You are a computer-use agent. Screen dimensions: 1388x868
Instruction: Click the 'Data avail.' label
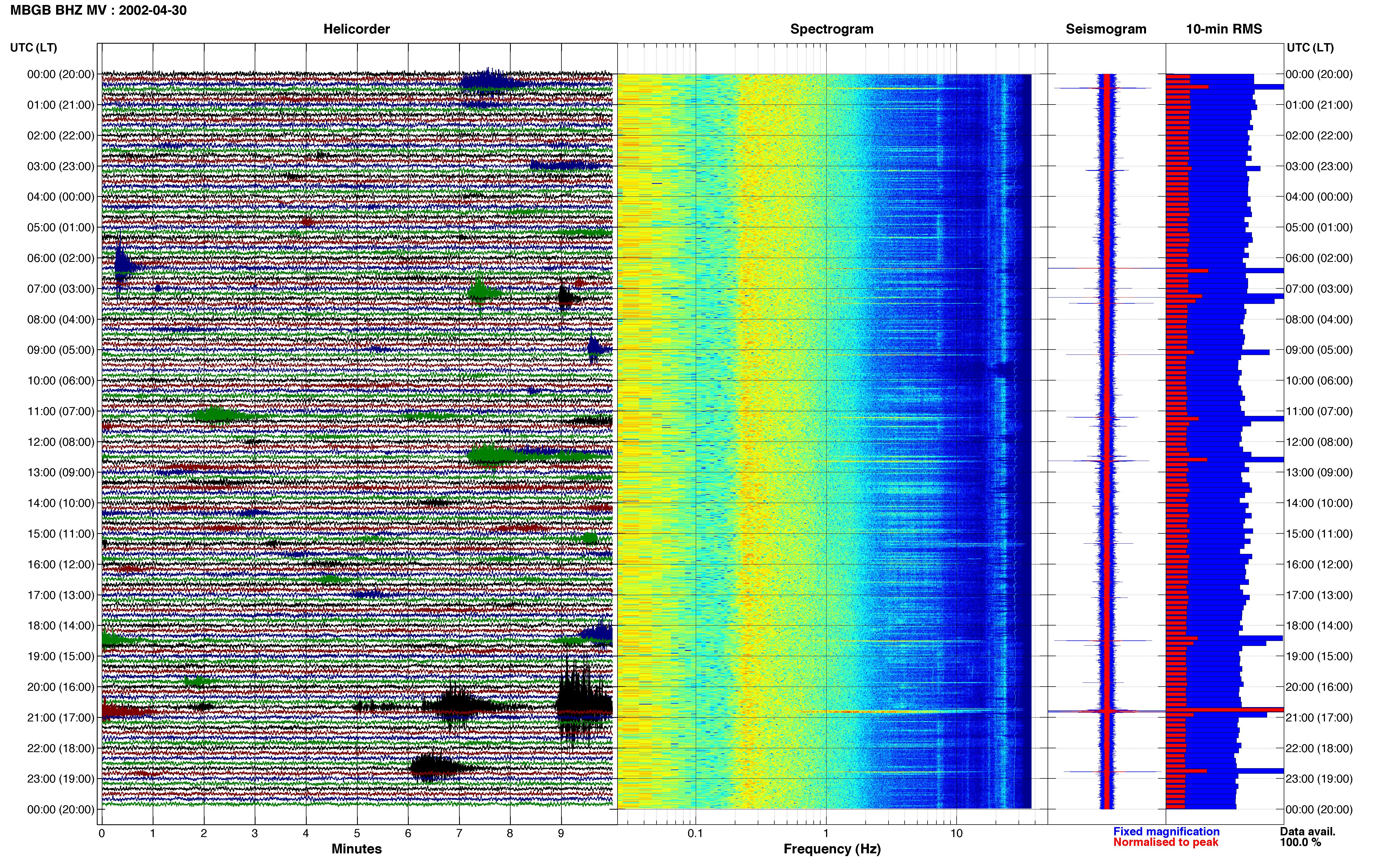[1308, 831]
